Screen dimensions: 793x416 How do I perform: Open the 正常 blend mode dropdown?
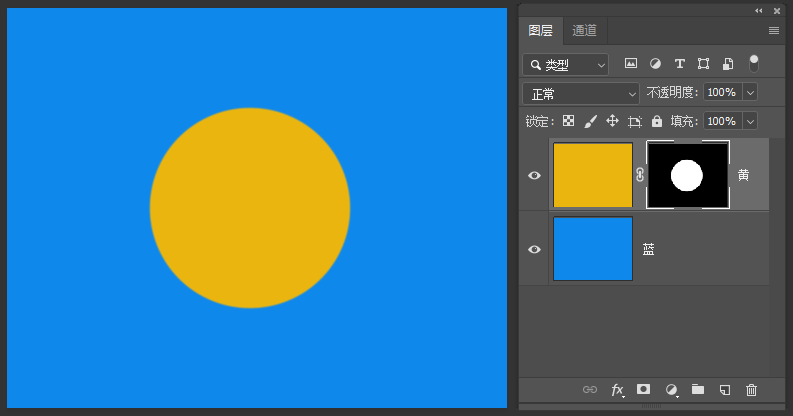(x=581, y=94)
